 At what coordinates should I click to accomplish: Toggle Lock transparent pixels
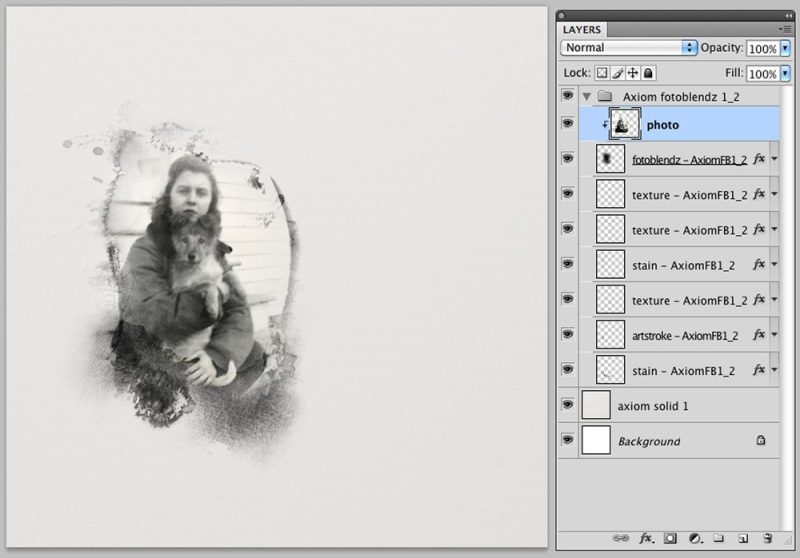click(602, 73)
